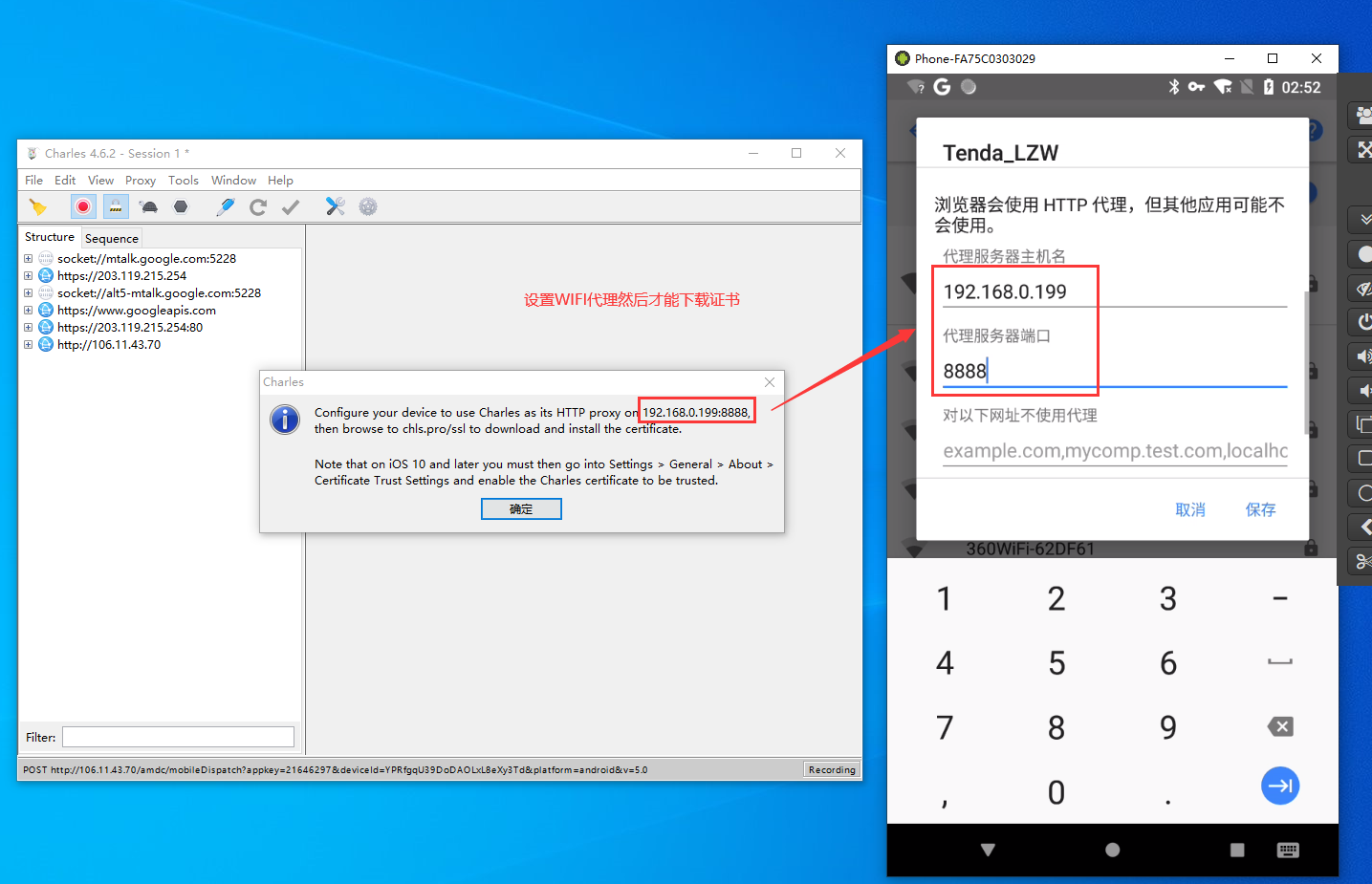Tap Android recents square button
The height and width of the screenshot is (884, 1372).
coord(1237,850)
